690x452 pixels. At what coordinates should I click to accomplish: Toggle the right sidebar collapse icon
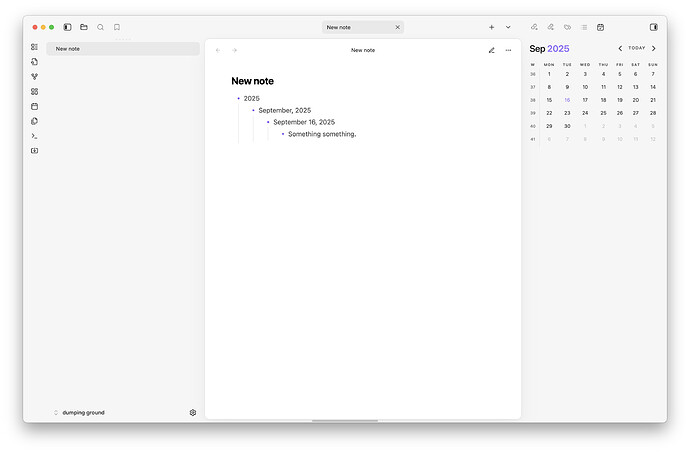(653, 27)
